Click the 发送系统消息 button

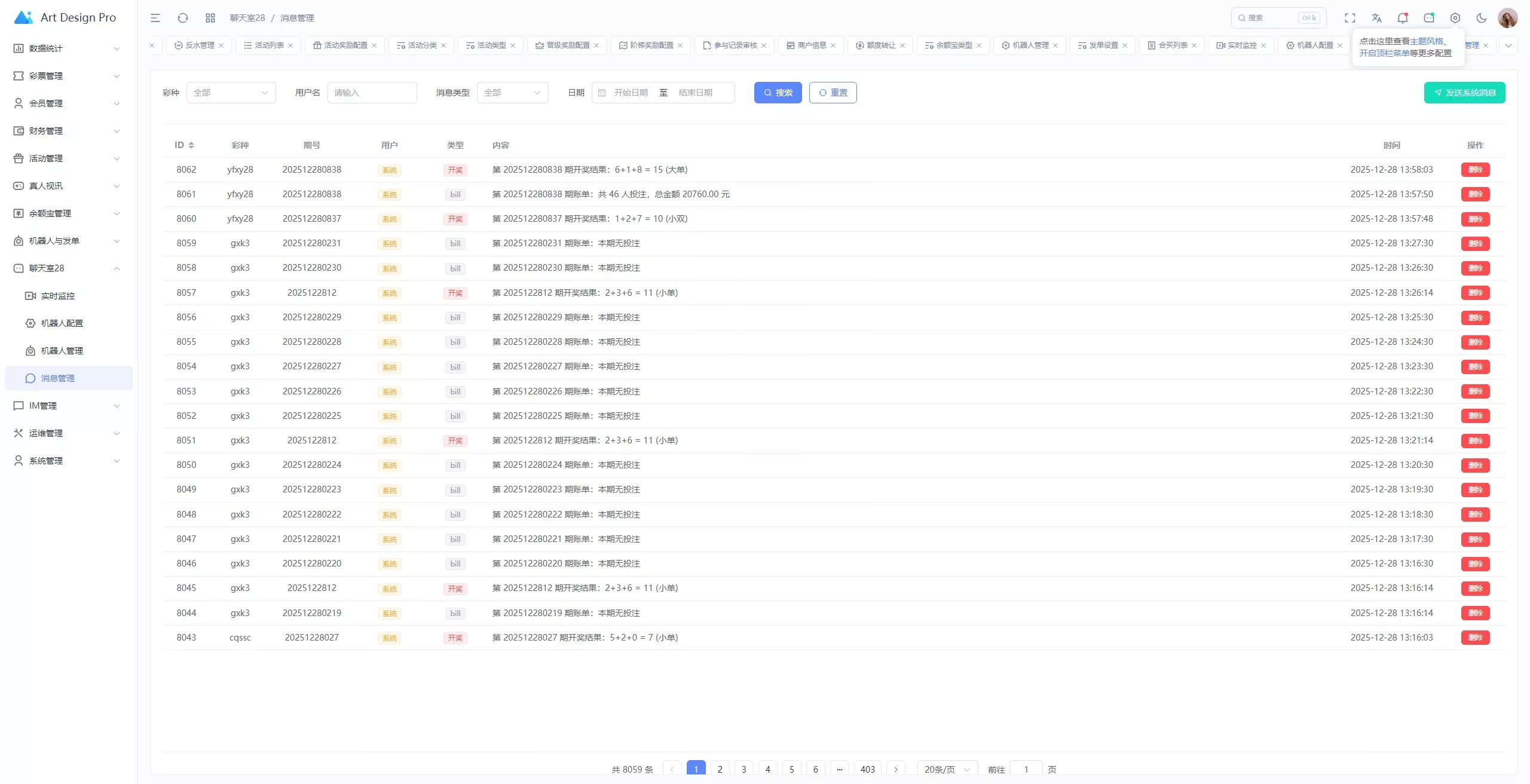[x=1464, y=93]
